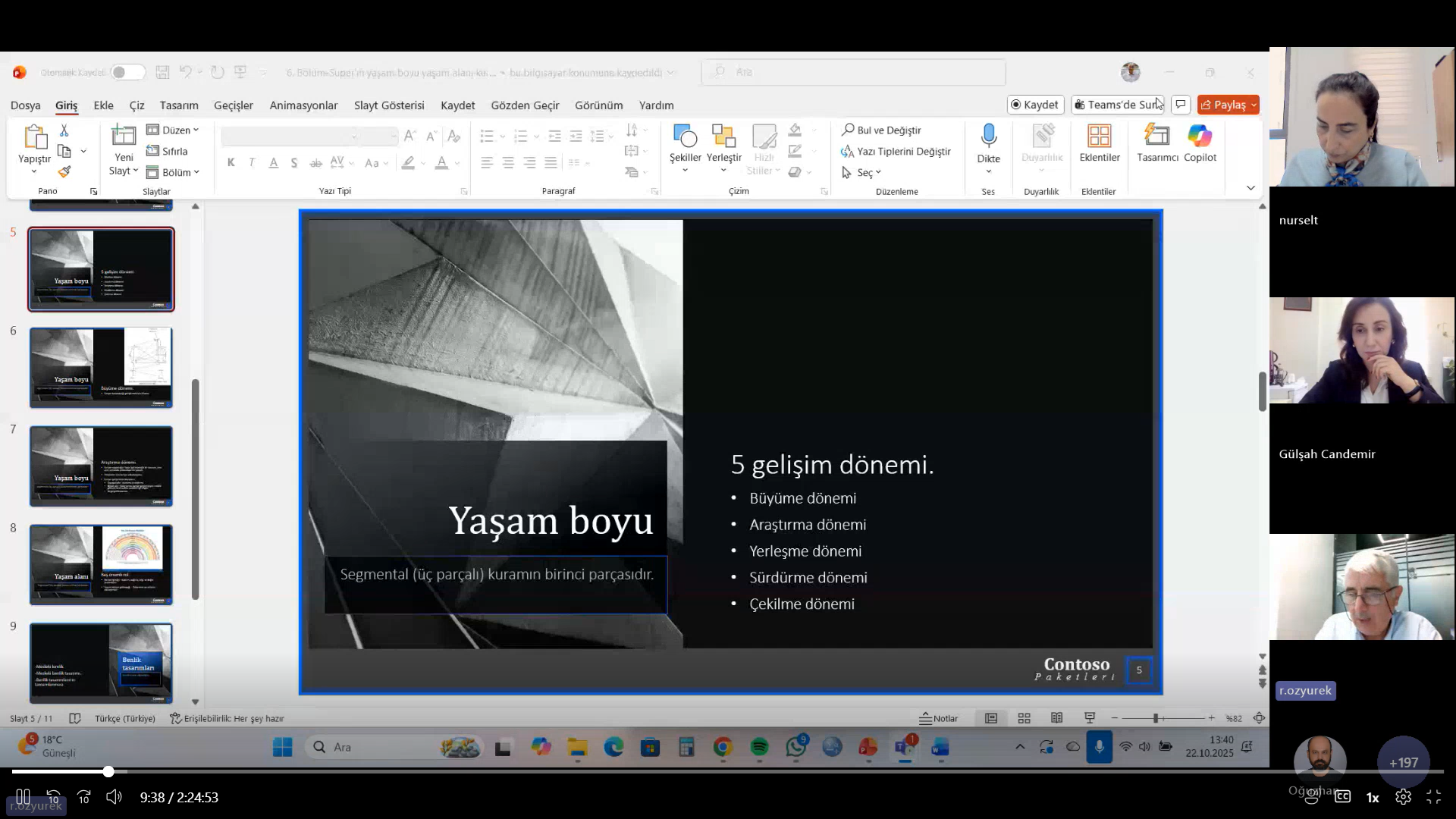Viewport: 1456px width, 819px height.
Task: Click the Şekiller shapes icon
Action: (x=685, y=136)
